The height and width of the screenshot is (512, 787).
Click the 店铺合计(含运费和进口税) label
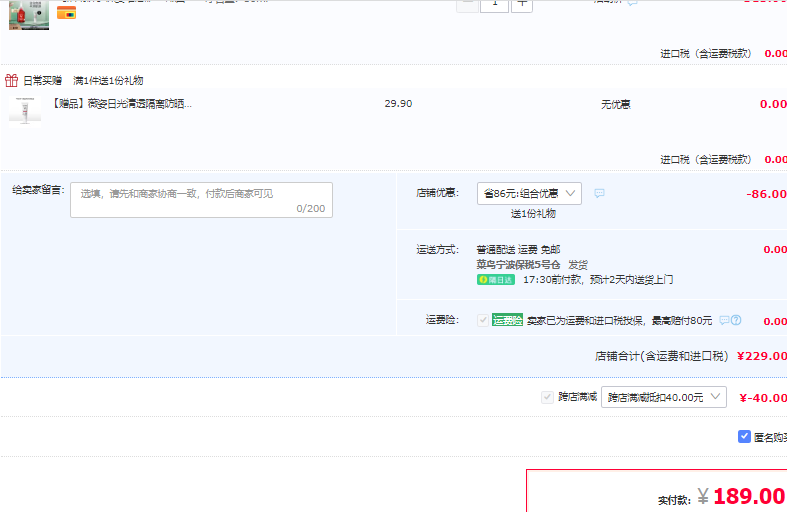pos(662,356)
